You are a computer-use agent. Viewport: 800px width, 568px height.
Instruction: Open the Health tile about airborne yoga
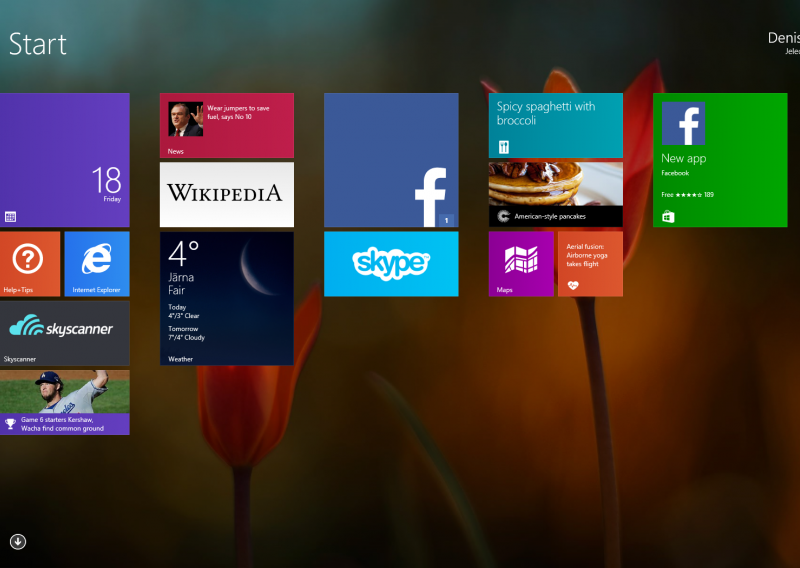(x=590, y=264)
